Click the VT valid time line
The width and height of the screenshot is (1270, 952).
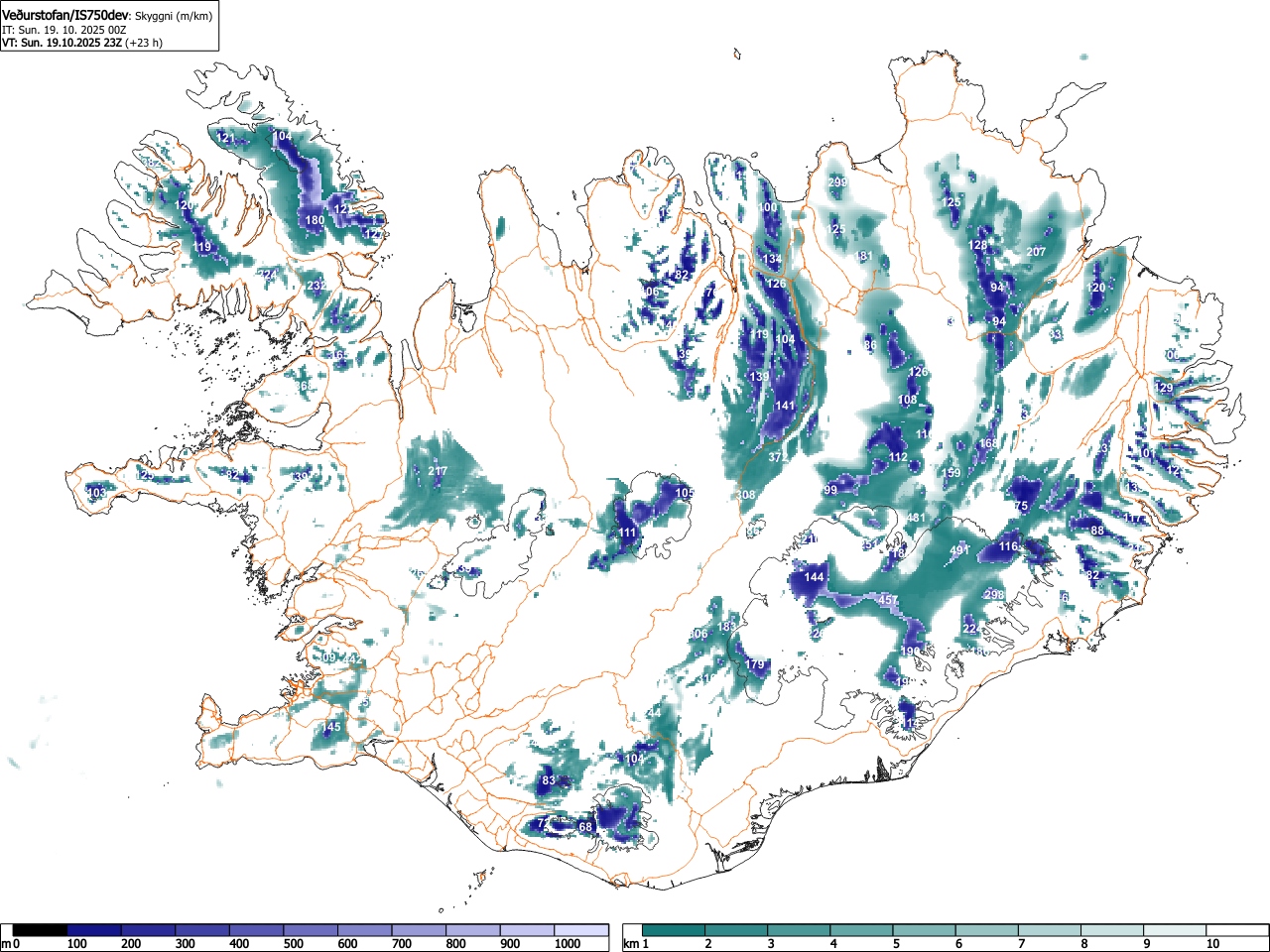tap(82, 43)
